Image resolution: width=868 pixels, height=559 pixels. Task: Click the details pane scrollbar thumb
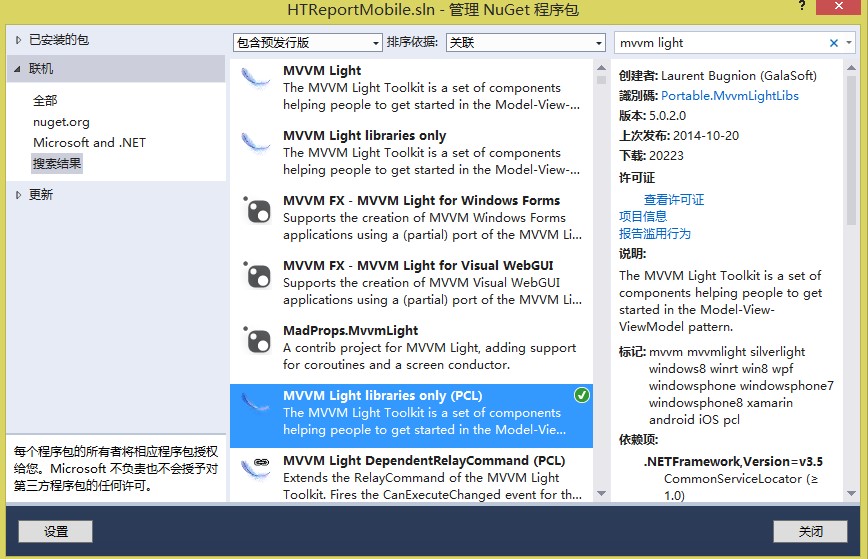coord(851,150)
